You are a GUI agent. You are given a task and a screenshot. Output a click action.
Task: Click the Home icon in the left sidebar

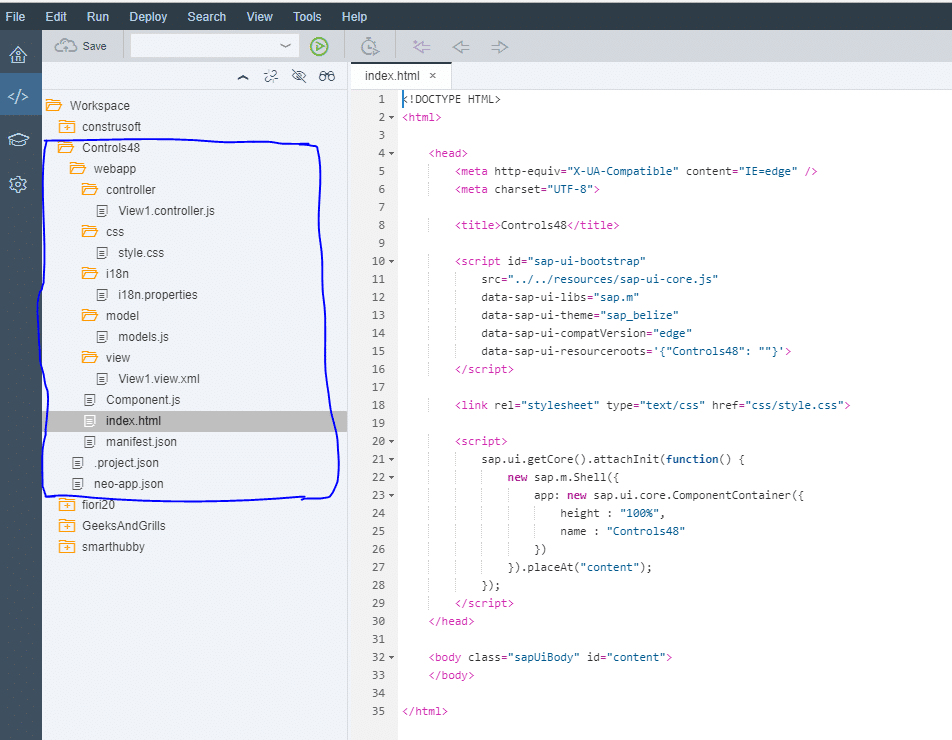click(18, 54)
